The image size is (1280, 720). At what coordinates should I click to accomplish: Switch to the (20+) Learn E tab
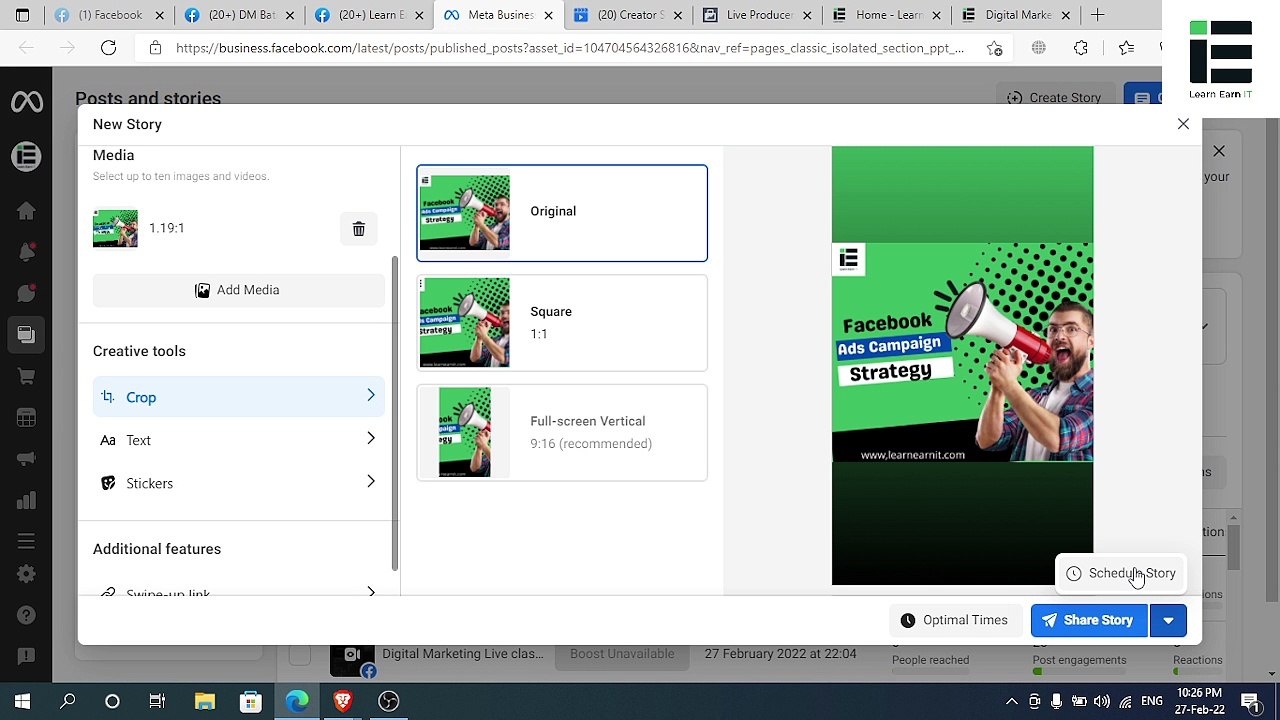(368, 15)
